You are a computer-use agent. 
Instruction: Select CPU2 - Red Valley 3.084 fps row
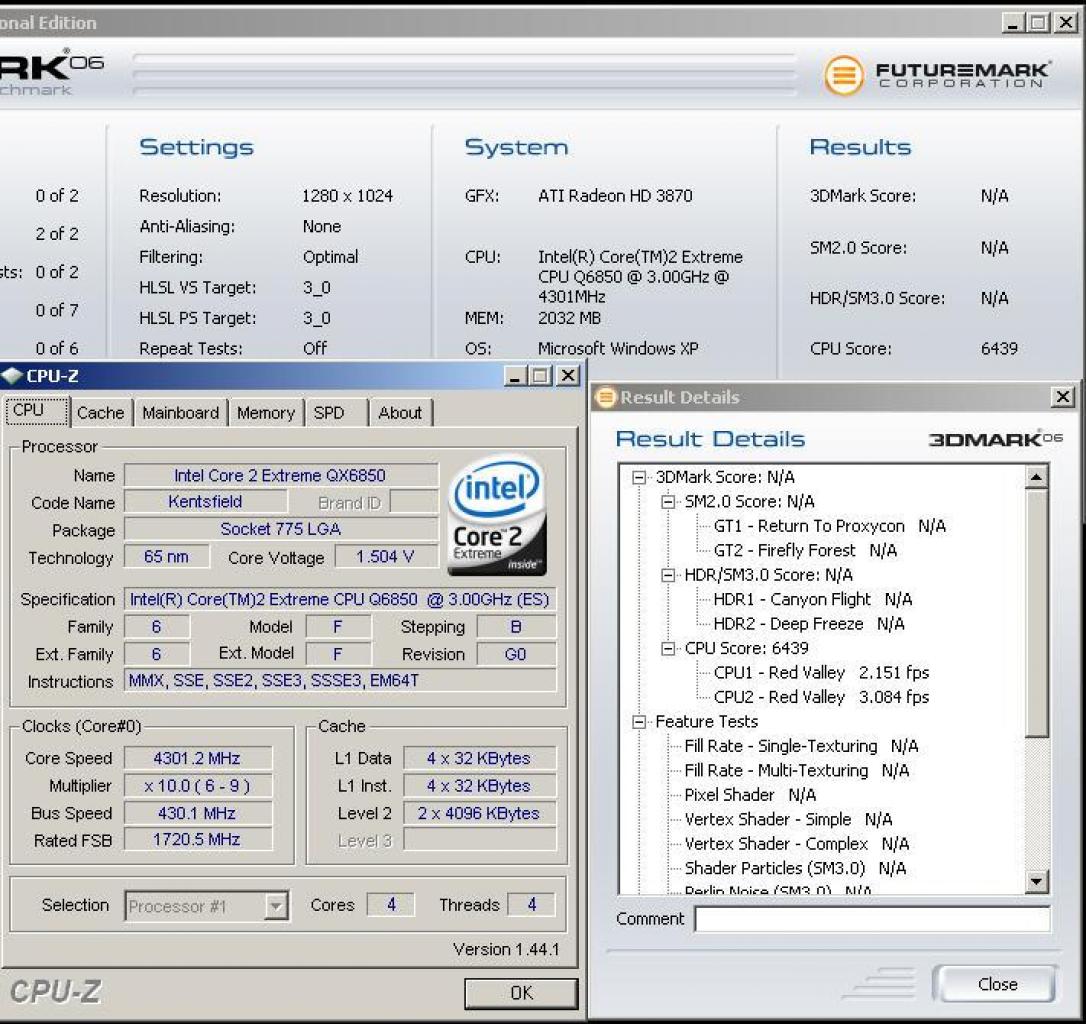(x=821, y=697)
